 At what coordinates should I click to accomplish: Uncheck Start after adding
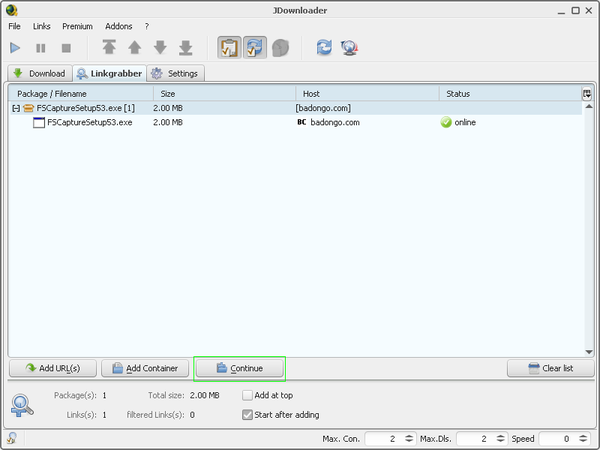point(248,415)
